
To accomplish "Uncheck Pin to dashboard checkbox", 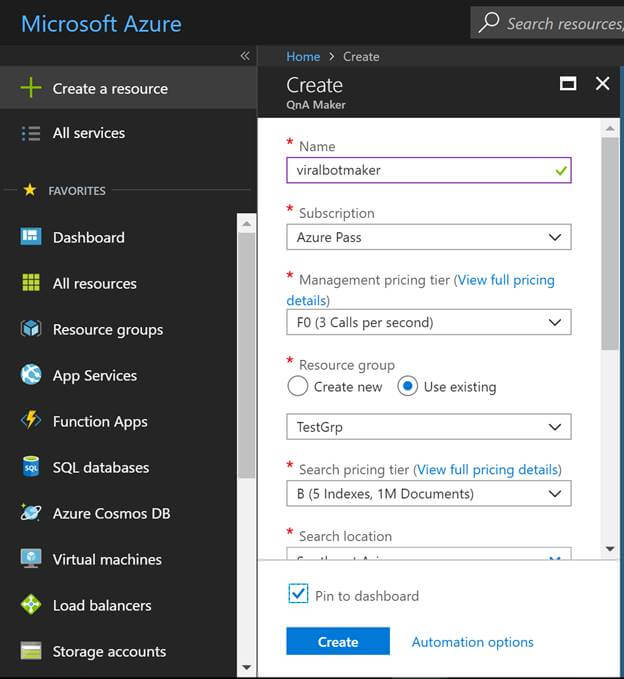I will pos(298,594).
